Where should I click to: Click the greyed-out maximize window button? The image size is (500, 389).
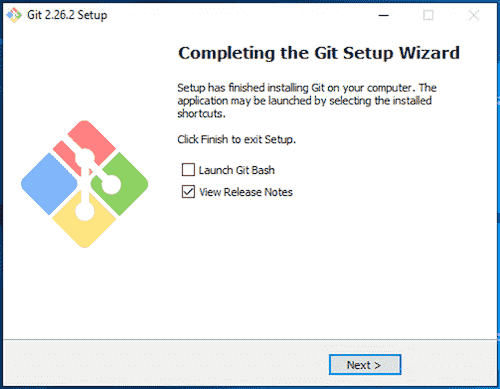pyautogui.click(x=428, y=15)
